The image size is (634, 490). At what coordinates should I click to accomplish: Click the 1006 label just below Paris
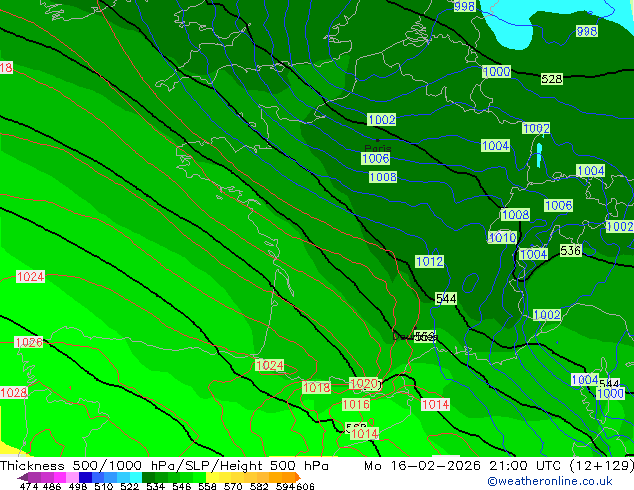point(376,158)
